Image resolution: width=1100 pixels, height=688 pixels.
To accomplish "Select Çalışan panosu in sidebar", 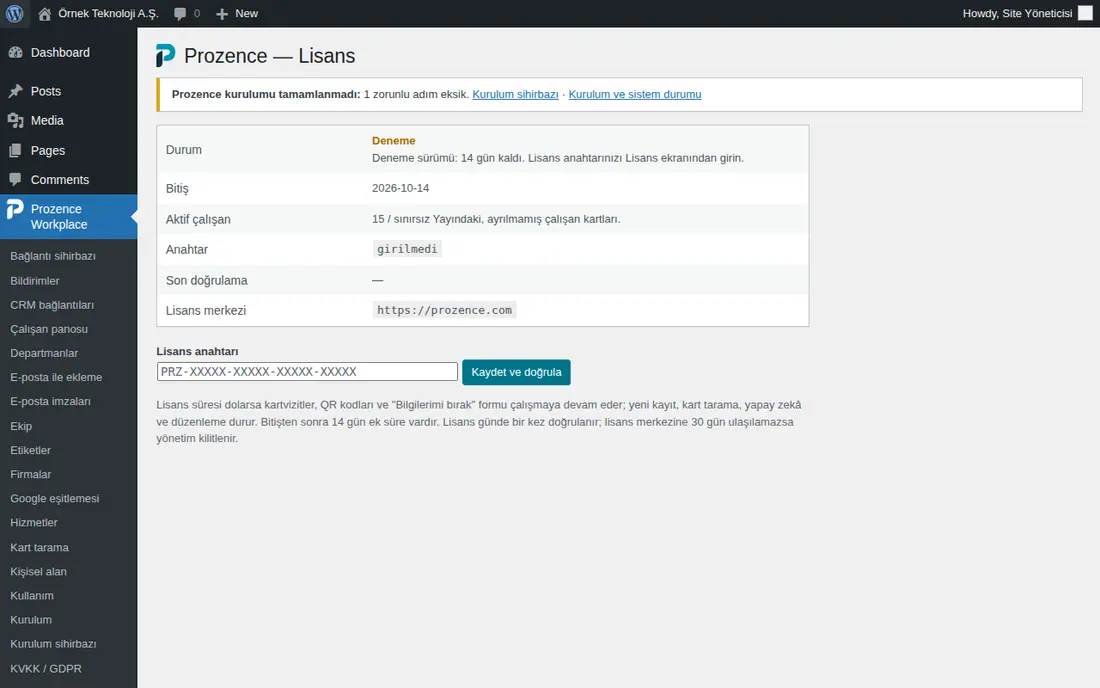I will pos(49,329).
